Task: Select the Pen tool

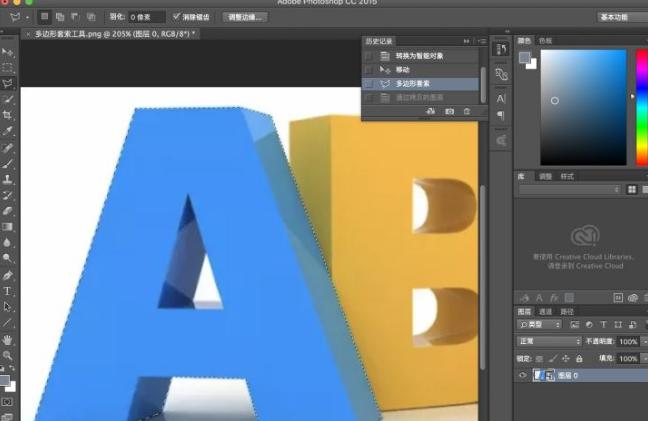Action: coord(7,275)
